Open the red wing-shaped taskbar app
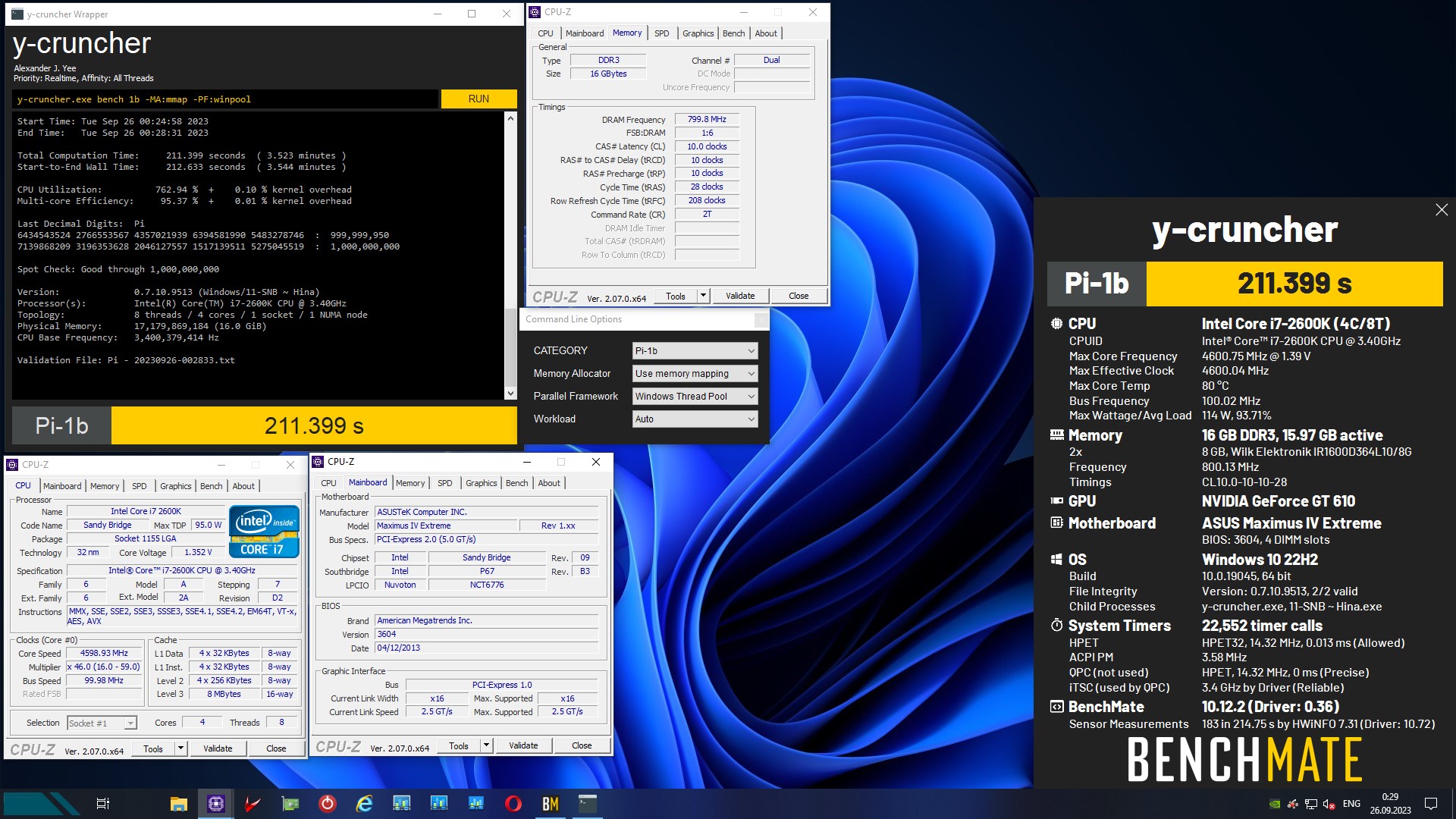This screenshot has width=1456, height=819. [x=253, y=803]
